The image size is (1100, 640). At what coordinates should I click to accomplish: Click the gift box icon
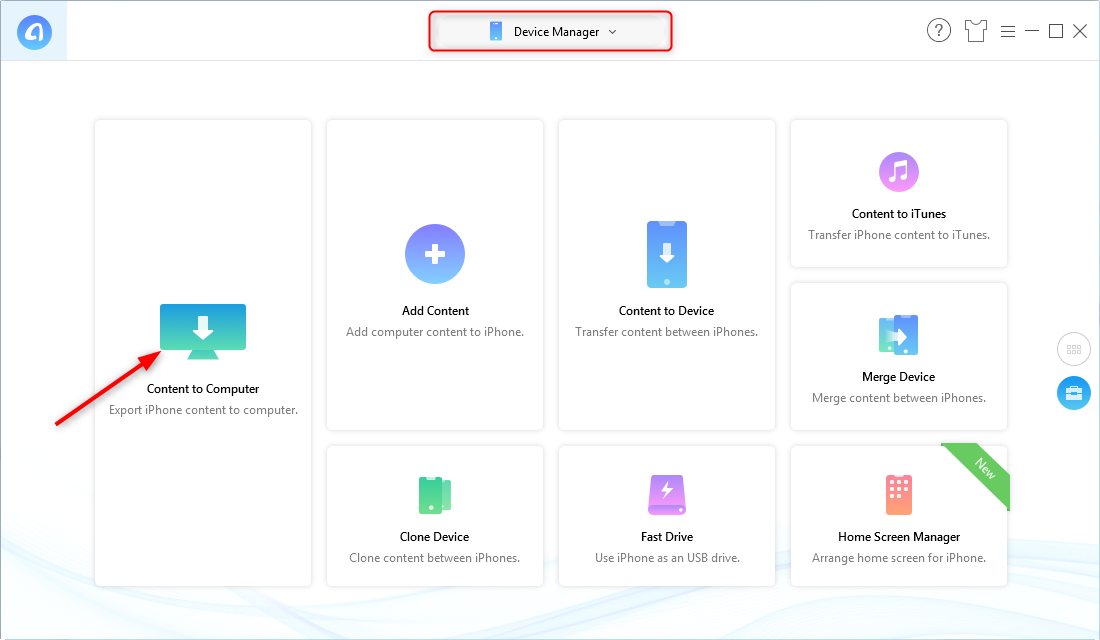pyautogui.click(x=975, y=30)
